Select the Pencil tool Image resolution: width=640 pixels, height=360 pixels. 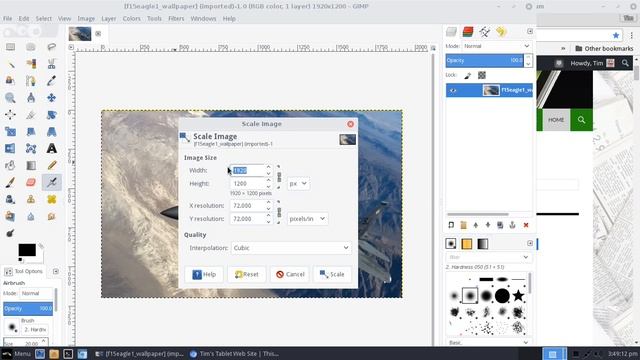click(51, 165)
